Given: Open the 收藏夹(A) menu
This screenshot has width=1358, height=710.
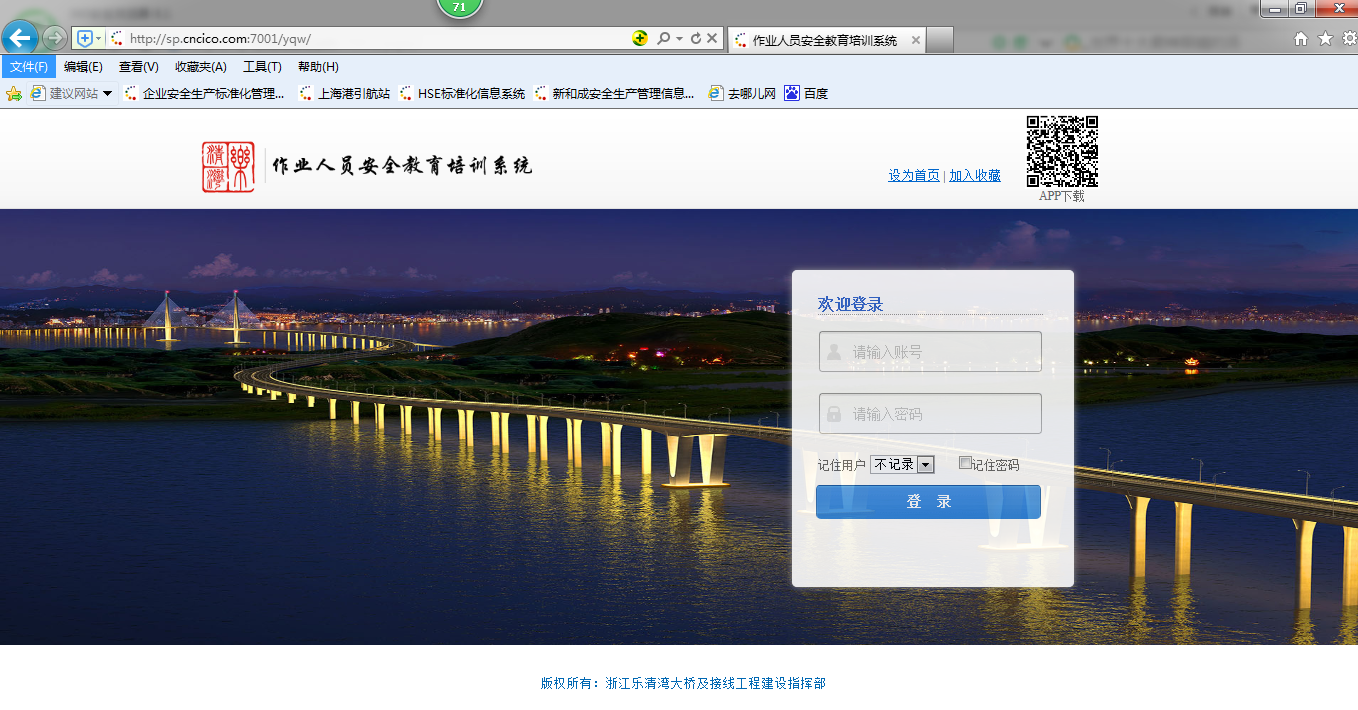Looking at the screenshot, I should point(200,67).
